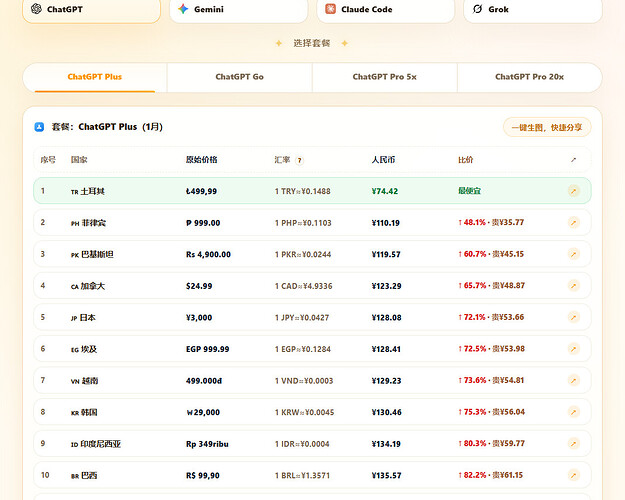Open the Vietnam row arrow link
This screenshot has width=625, height=500.
tap(573, 380)
